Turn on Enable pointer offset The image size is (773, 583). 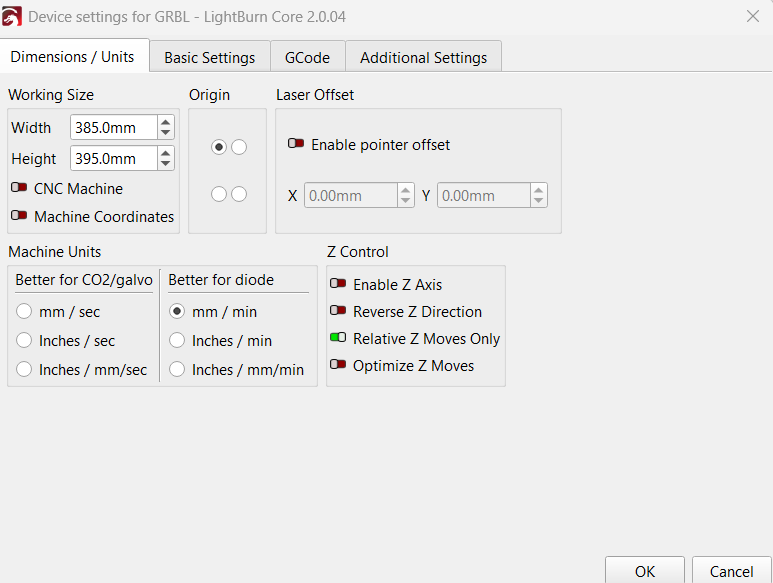click(296, 145)
